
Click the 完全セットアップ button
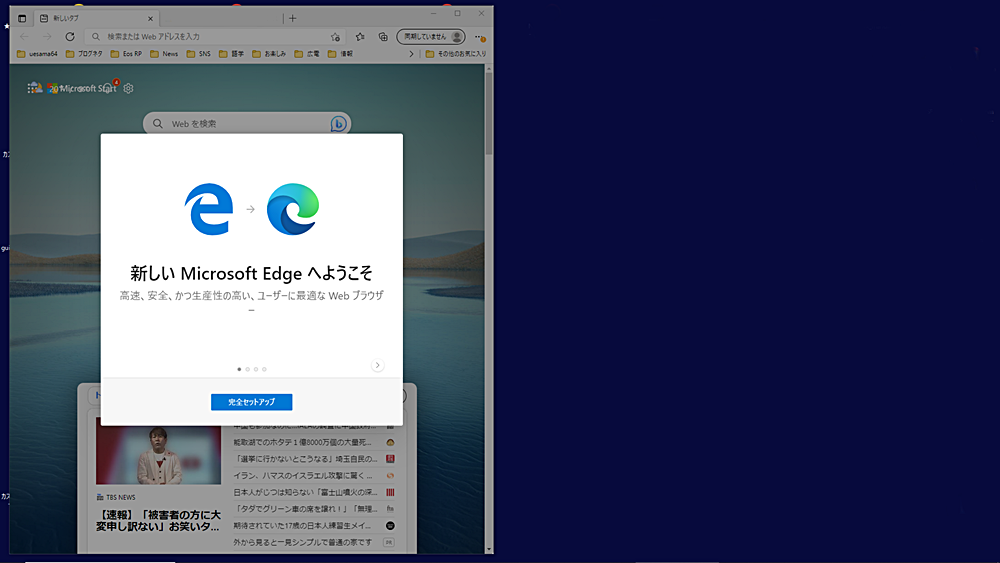coord(251,402)
